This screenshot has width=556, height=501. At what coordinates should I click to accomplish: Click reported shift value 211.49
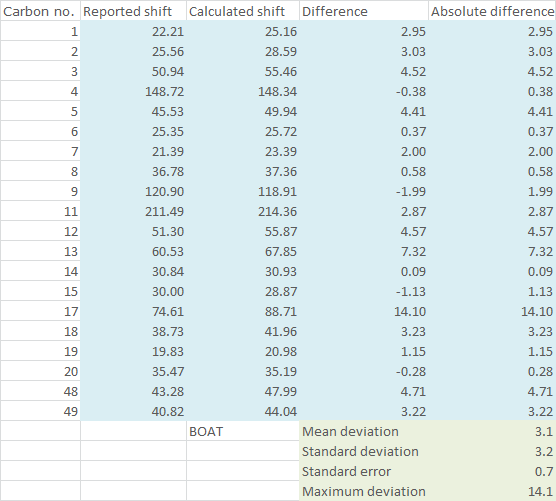click(x=133, y=211)
